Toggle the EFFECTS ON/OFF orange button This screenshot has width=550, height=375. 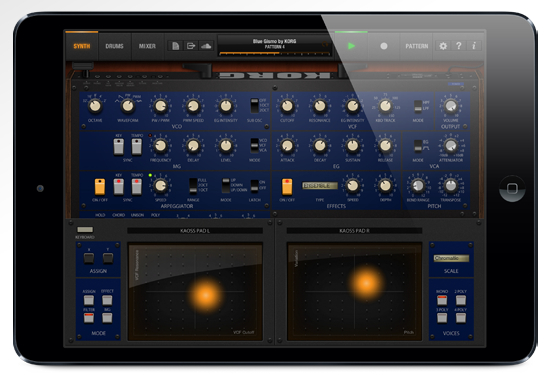[x=287, y=187]
